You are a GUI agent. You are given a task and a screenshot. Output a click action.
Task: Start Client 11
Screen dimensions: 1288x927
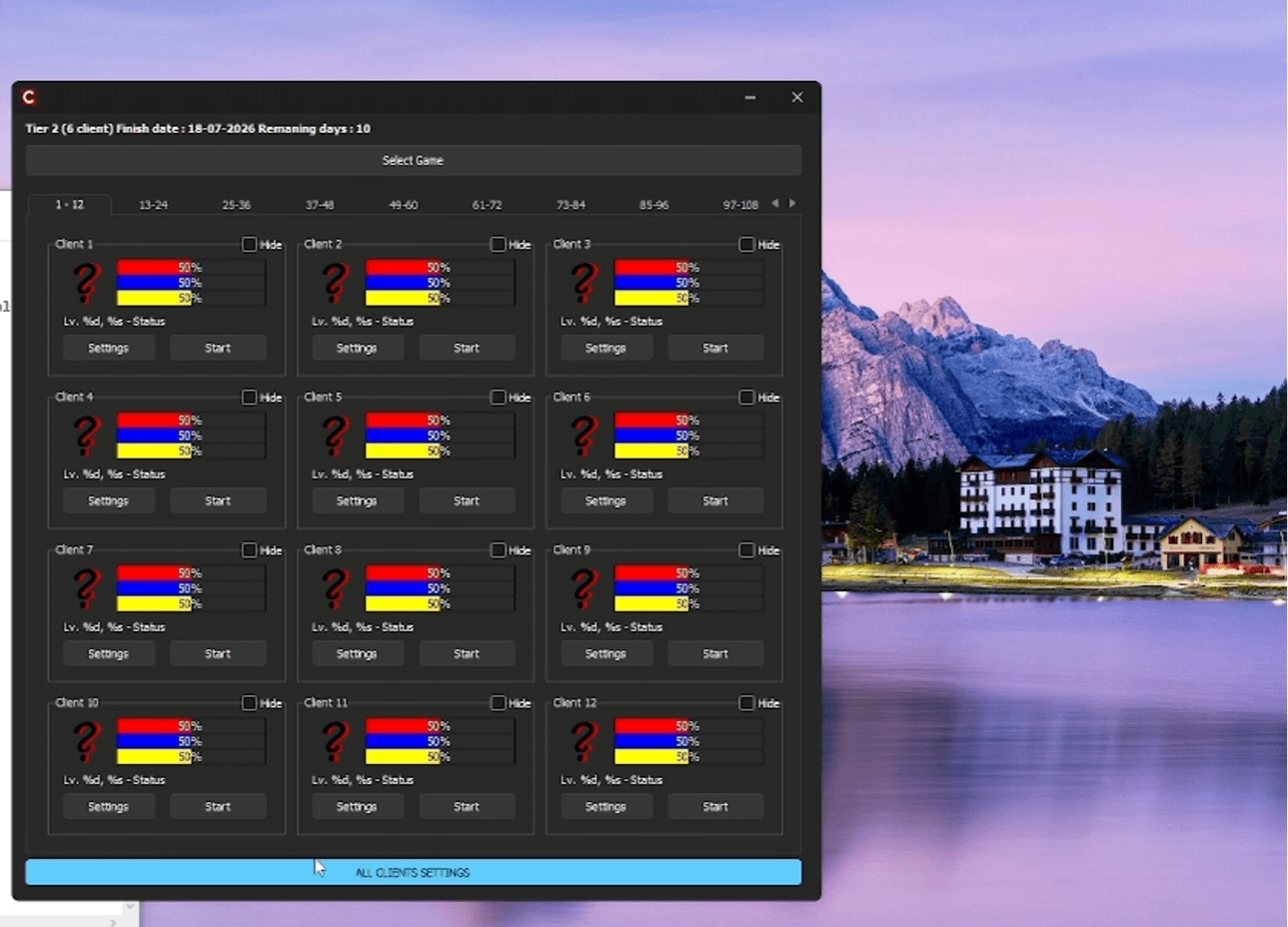tap(467, 806)
